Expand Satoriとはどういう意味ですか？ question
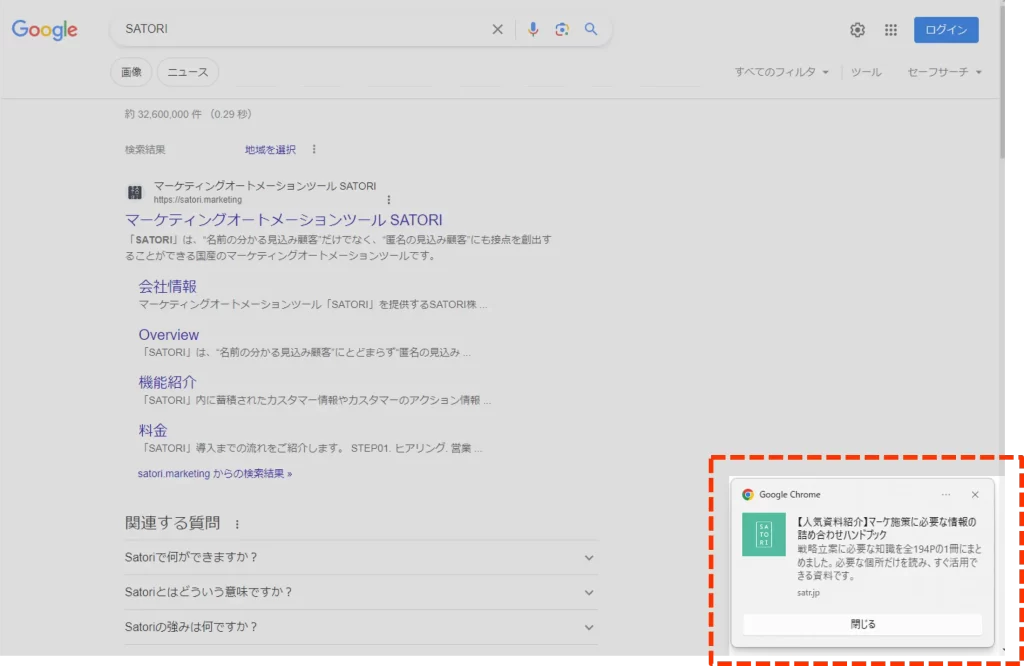 click(x=361, y=592)
